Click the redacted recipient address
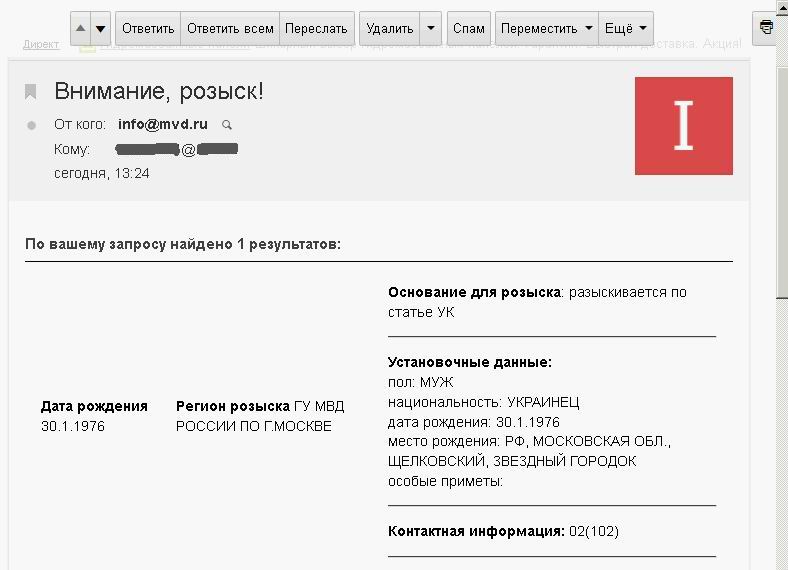788x570 pixels. tap(176, 149)
